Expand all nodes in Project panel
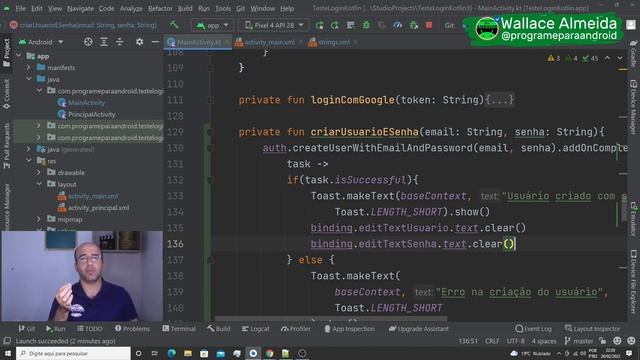Viewport: 640px width, 360px height. [x=104, y=42]
